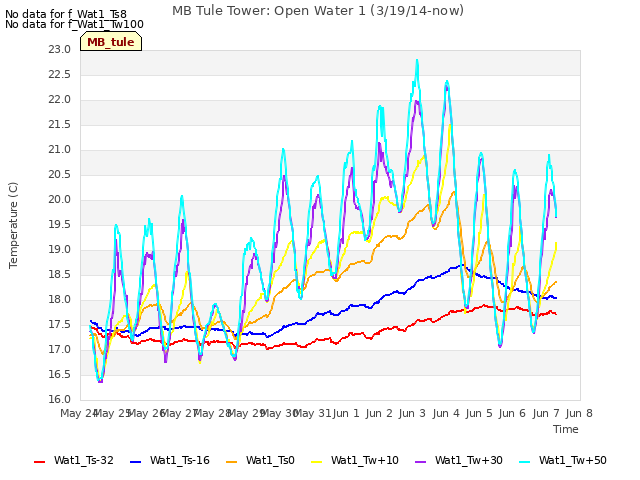
Task: Click the red Wat1_Ts-32 legend swatch
Action: pyautogui.click(x=40, y=462)
